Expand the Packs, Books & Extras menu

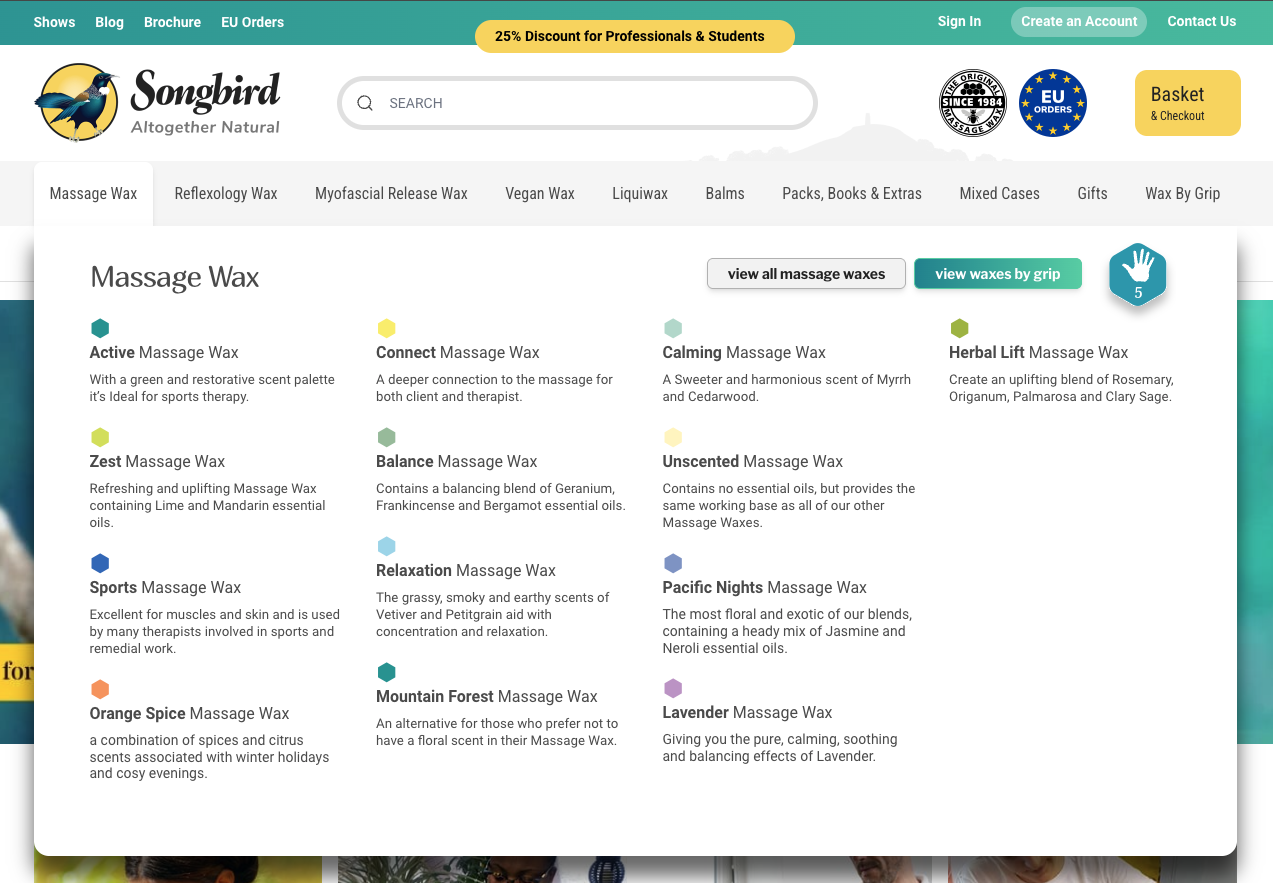851,194
